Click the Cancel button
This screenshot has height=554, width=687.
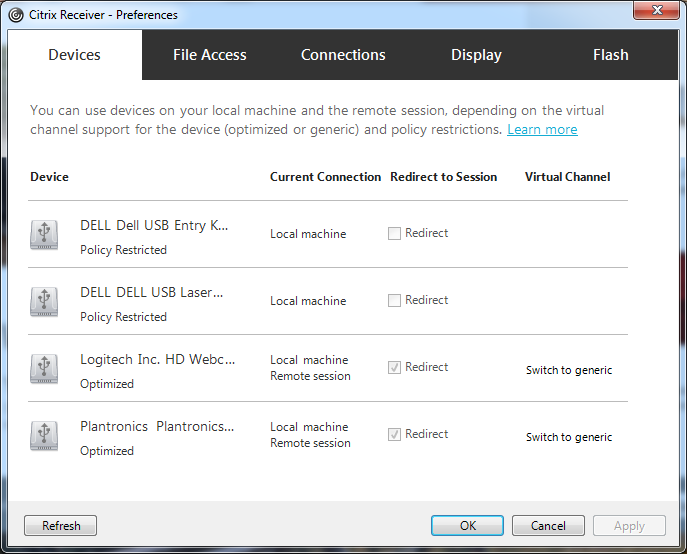point(548,526)
